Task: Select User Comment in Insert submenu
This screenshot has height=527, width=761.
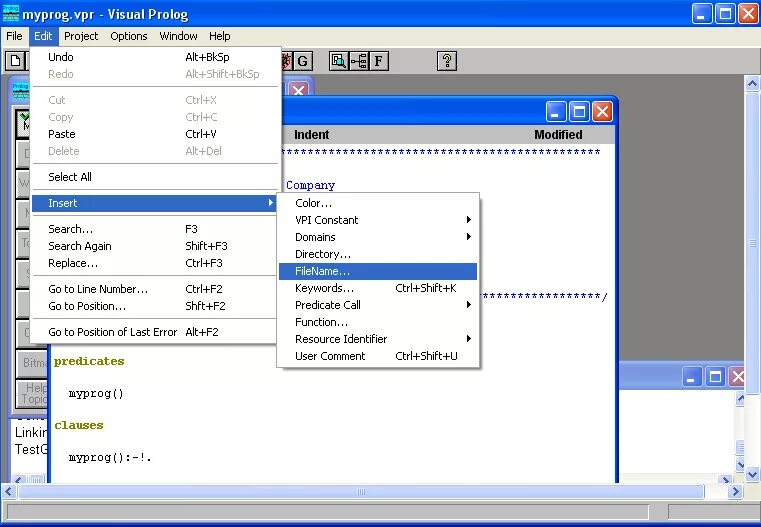Action: click(x=378, y=356)
